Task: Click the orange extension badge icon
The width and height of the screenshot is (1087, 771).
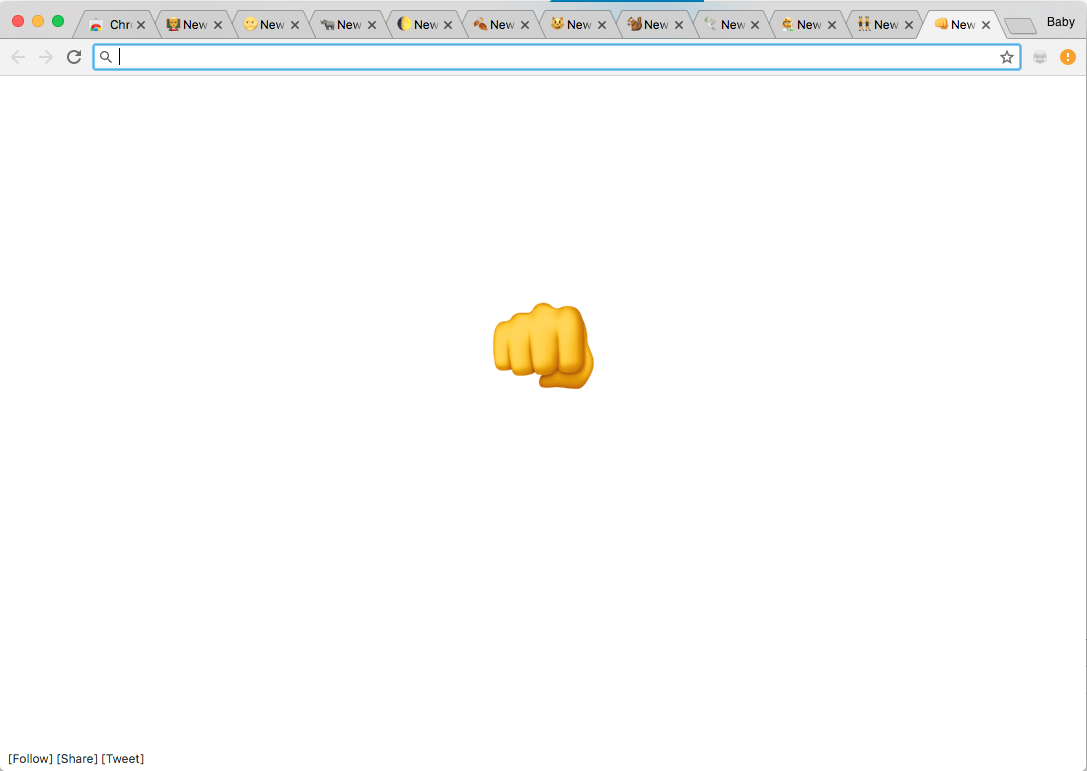Action: tap(1068, 57)
